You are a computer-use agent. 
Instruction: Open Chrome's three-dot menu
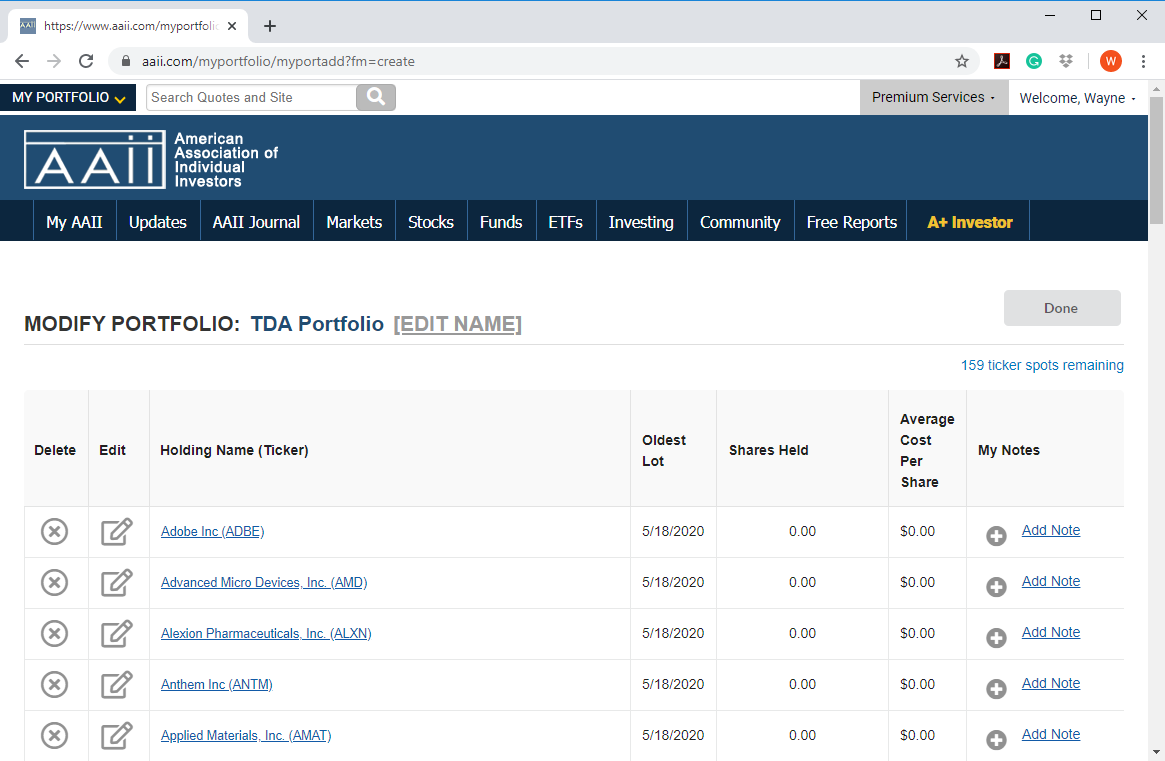1143,61
